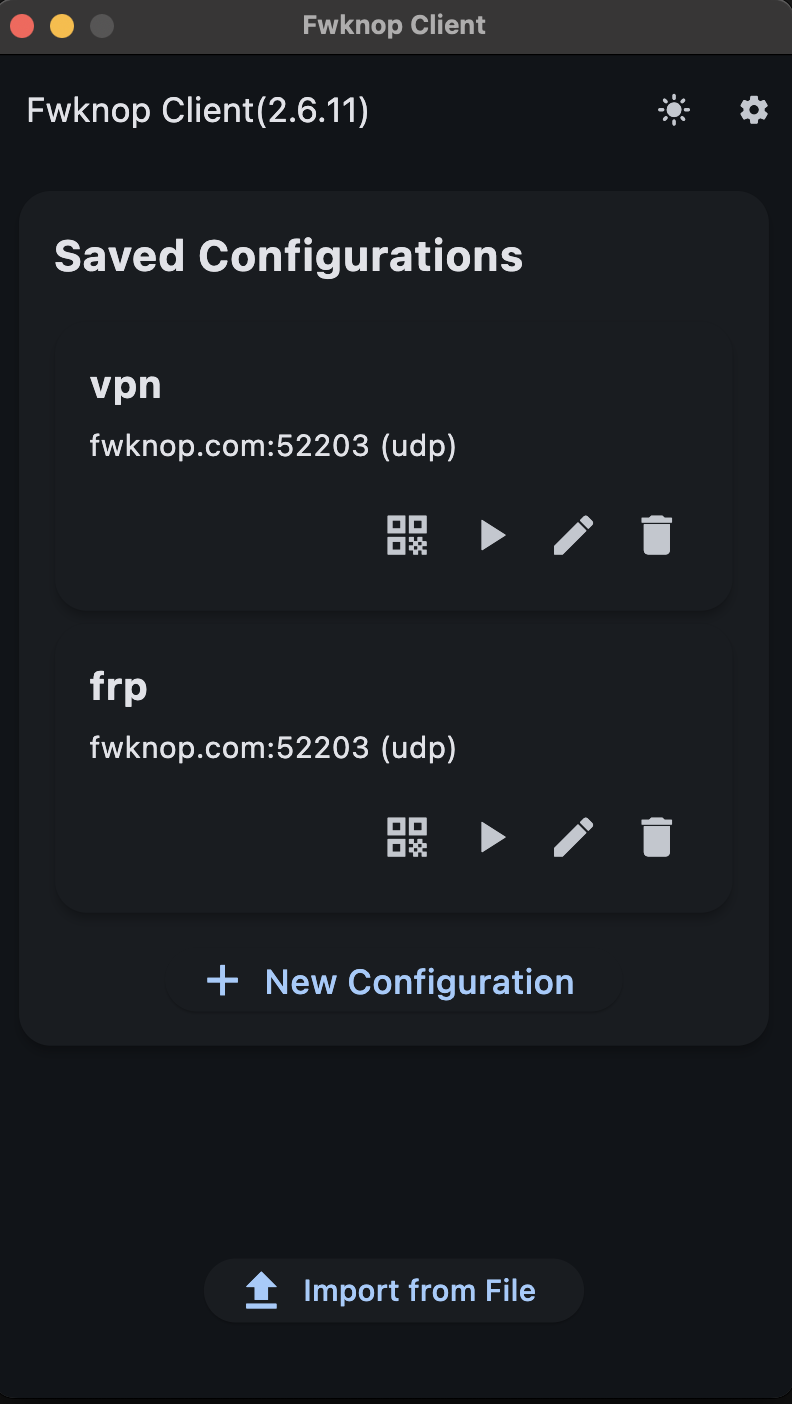Delete the vpn configuration with trash icon

[x=657, y=535]
